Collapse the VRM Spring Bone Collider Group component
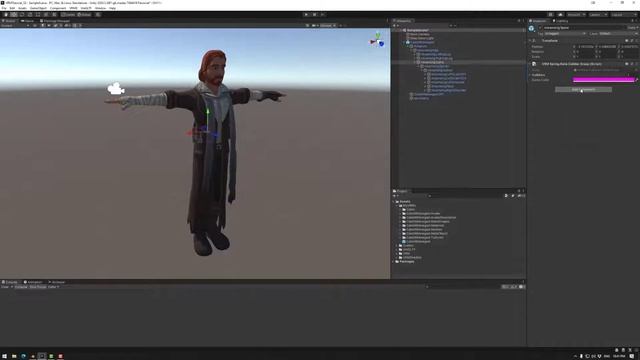640x360 pixels. pos(530,64)
